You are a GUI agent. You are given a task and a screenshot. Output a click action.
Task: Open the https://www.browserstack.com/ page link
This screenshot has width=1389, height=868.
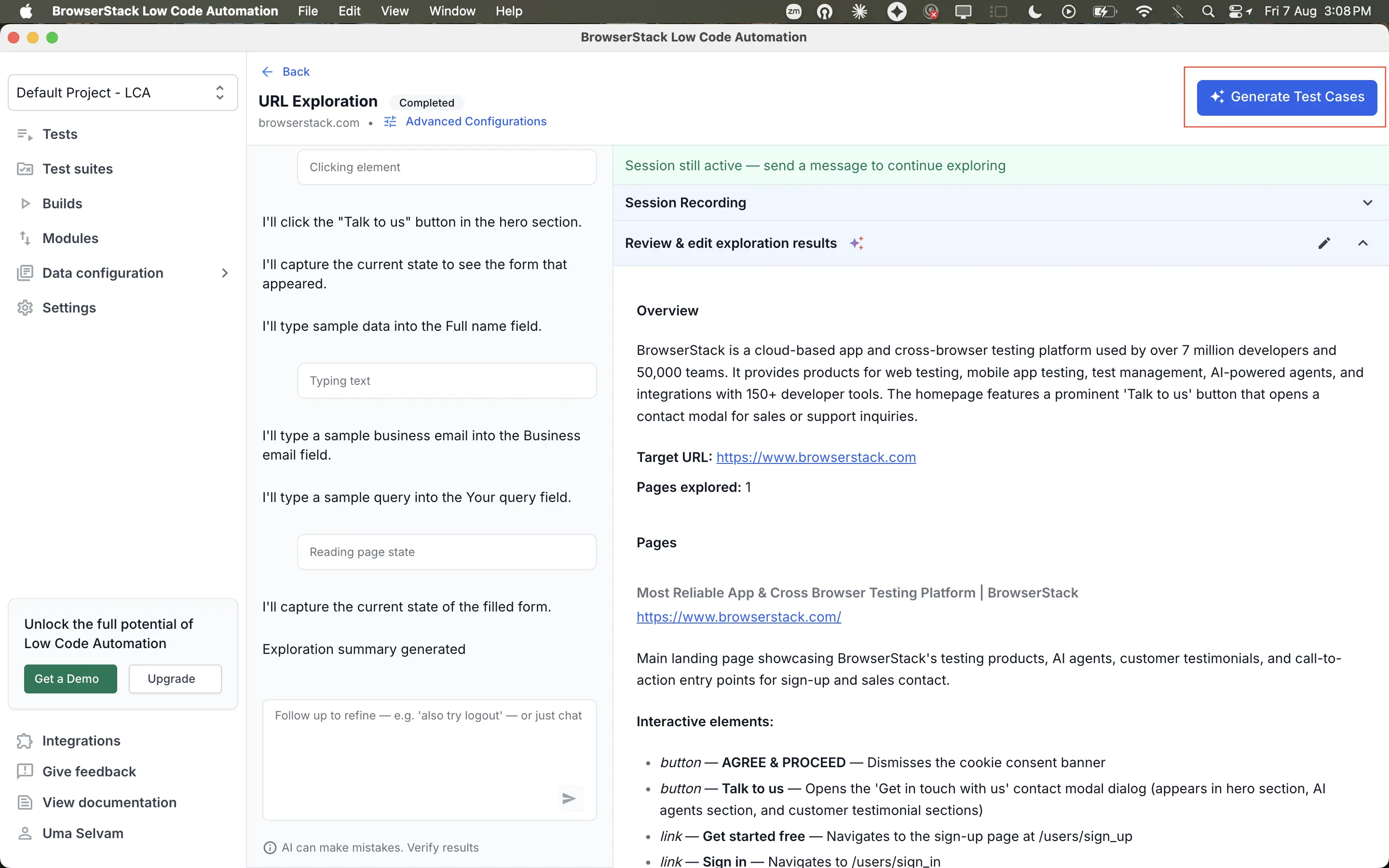click(x=739, y=617)
